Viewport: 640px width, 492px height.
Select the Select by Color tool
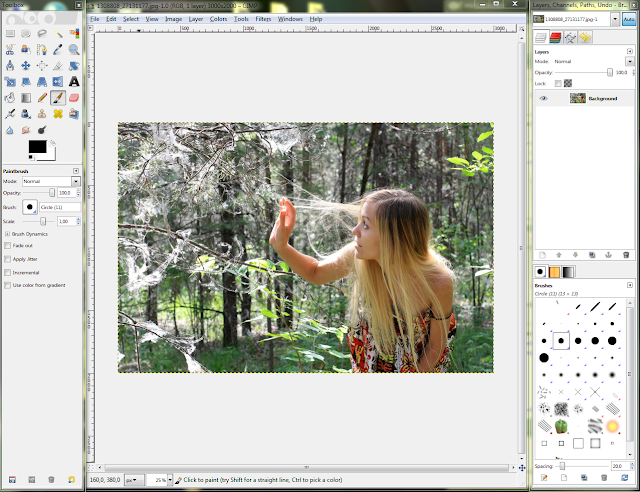click(74, 33)
